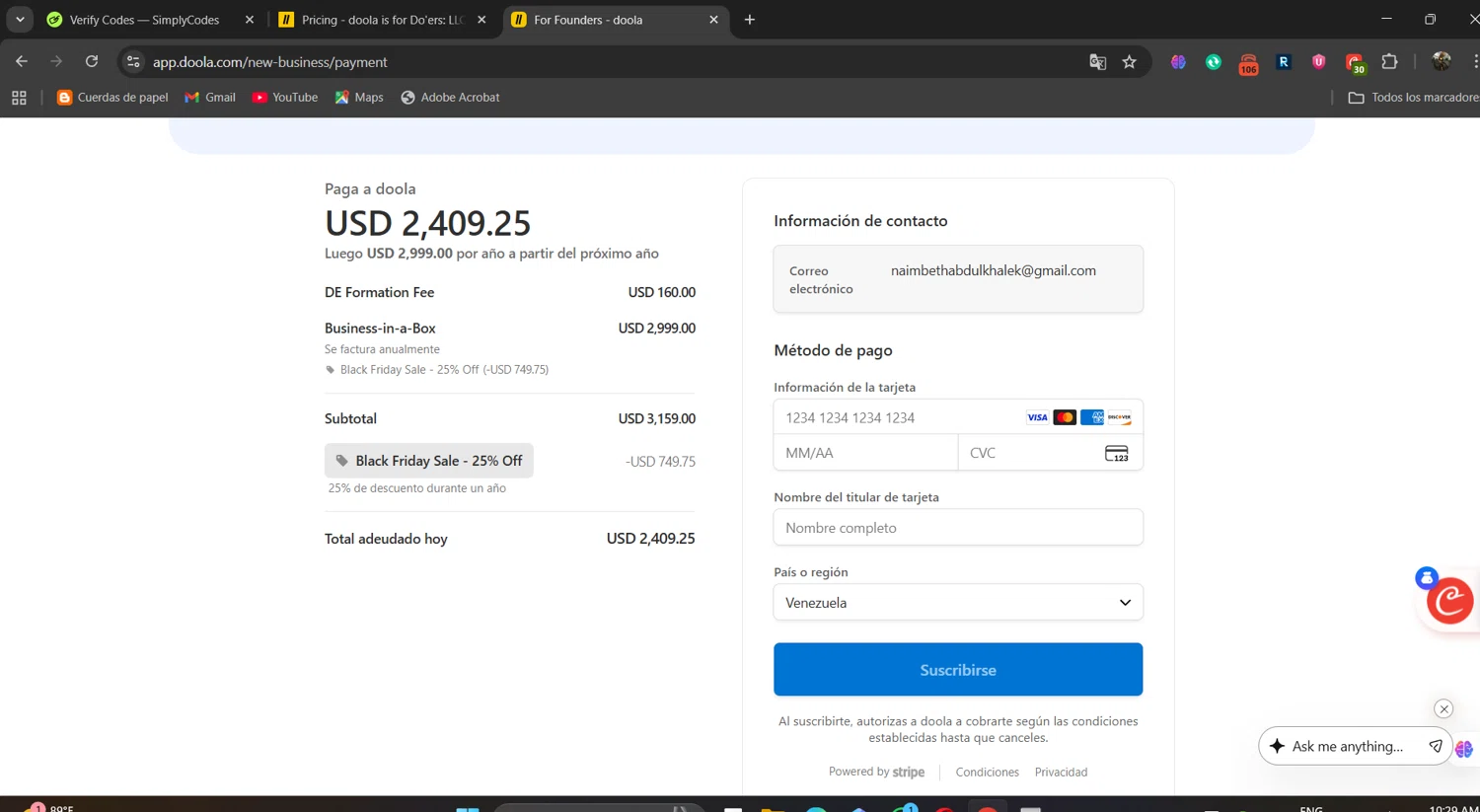The height and width of the screenshot is (812, 1480).
Task: Click the Visa card logo
Action: click(1037, 417)
